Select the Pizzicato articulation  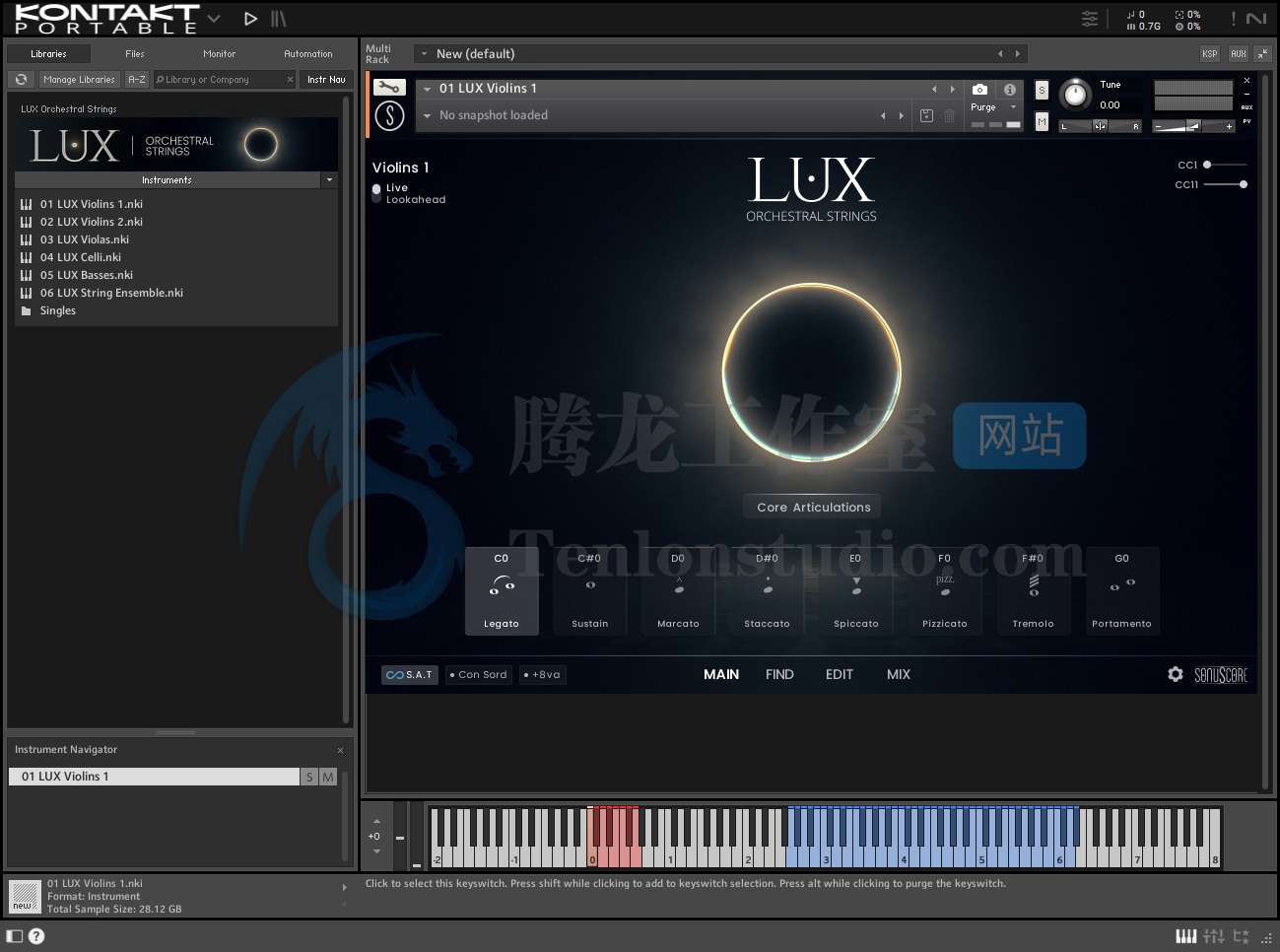pyautogui.click(x=944, y=591)
